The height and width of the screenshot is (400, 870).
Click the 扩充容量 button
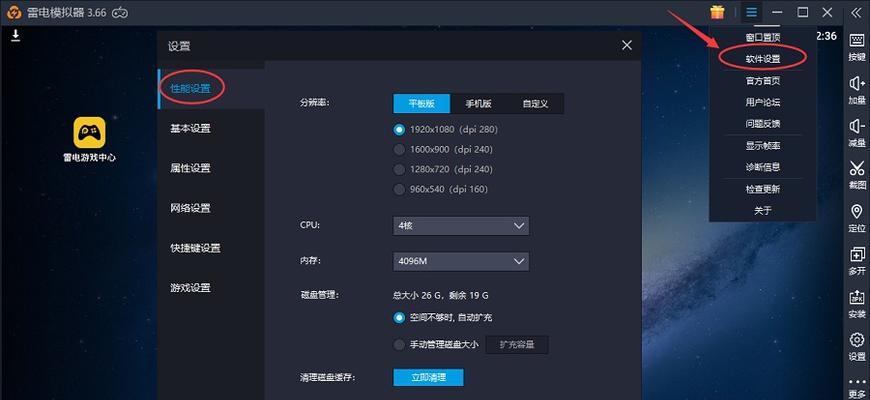tap(517, 345)
